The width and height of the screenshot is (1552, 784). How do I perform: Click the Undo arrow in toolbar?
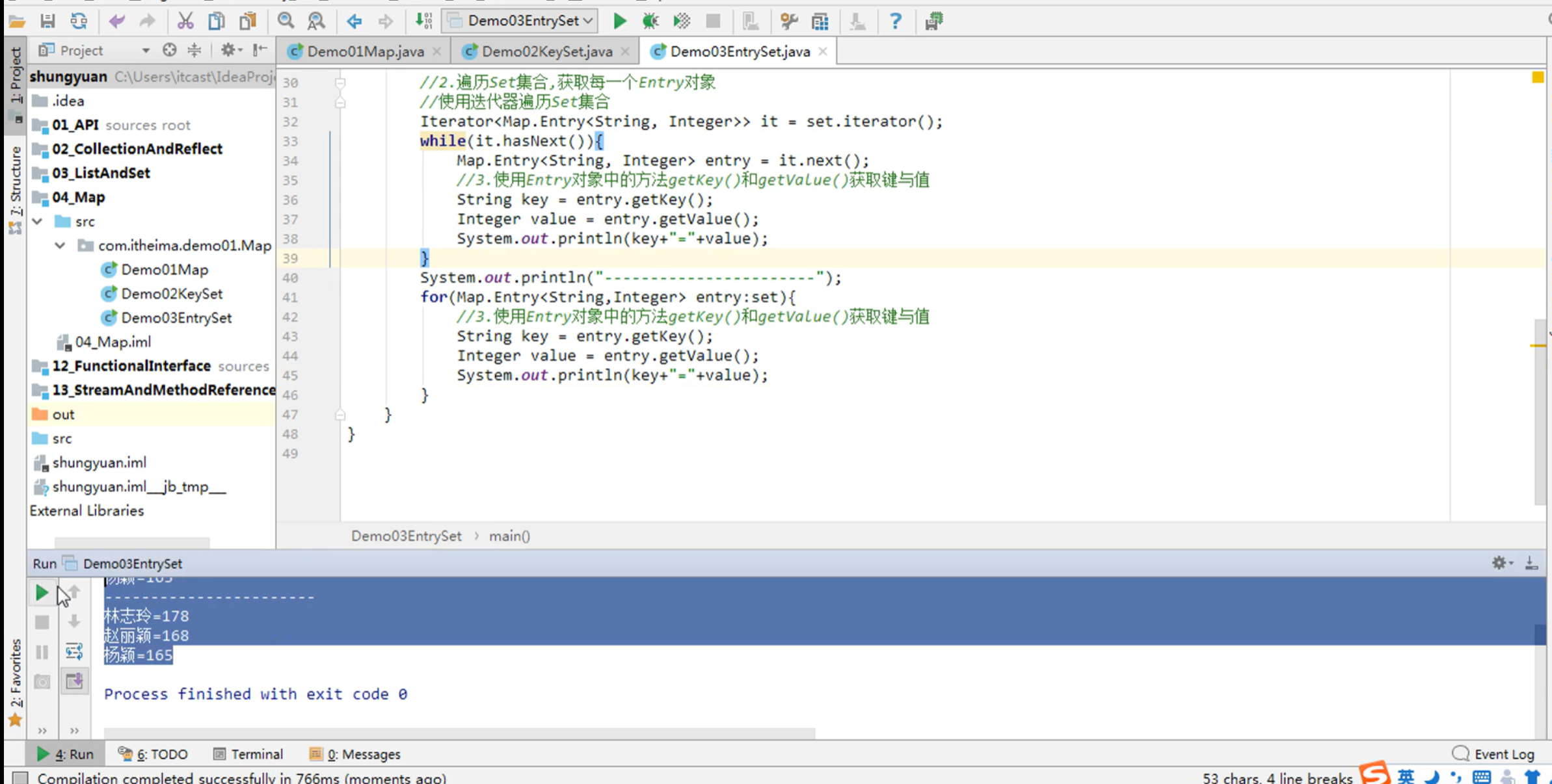(116, 21)
